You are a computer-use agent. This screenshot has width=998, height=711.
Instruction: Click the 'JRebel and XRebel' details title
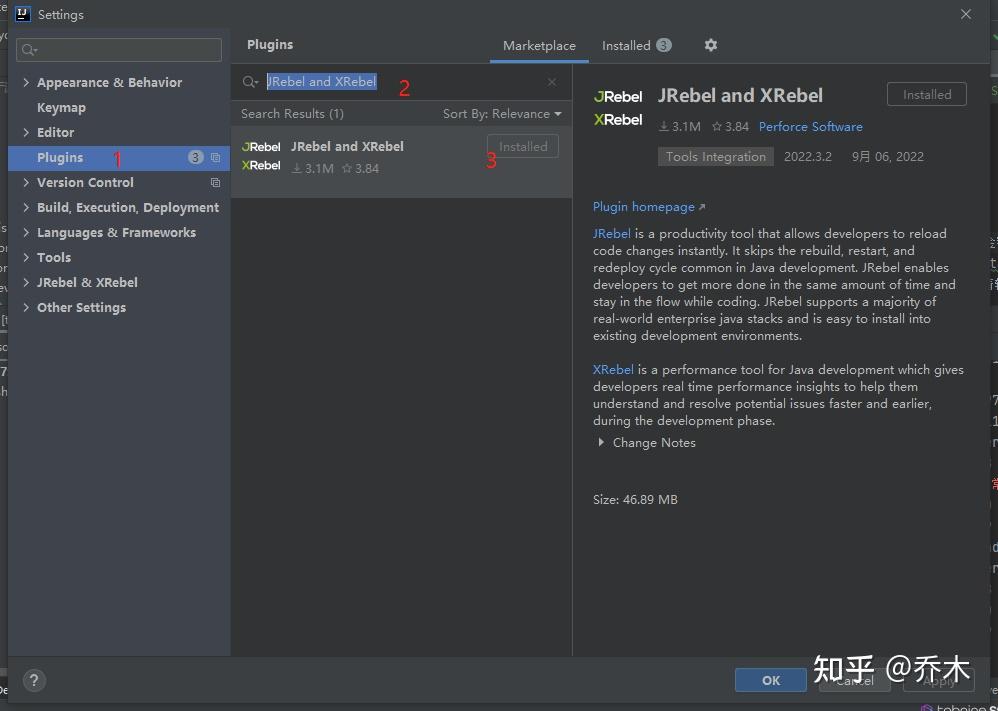(x=740, y=95)
